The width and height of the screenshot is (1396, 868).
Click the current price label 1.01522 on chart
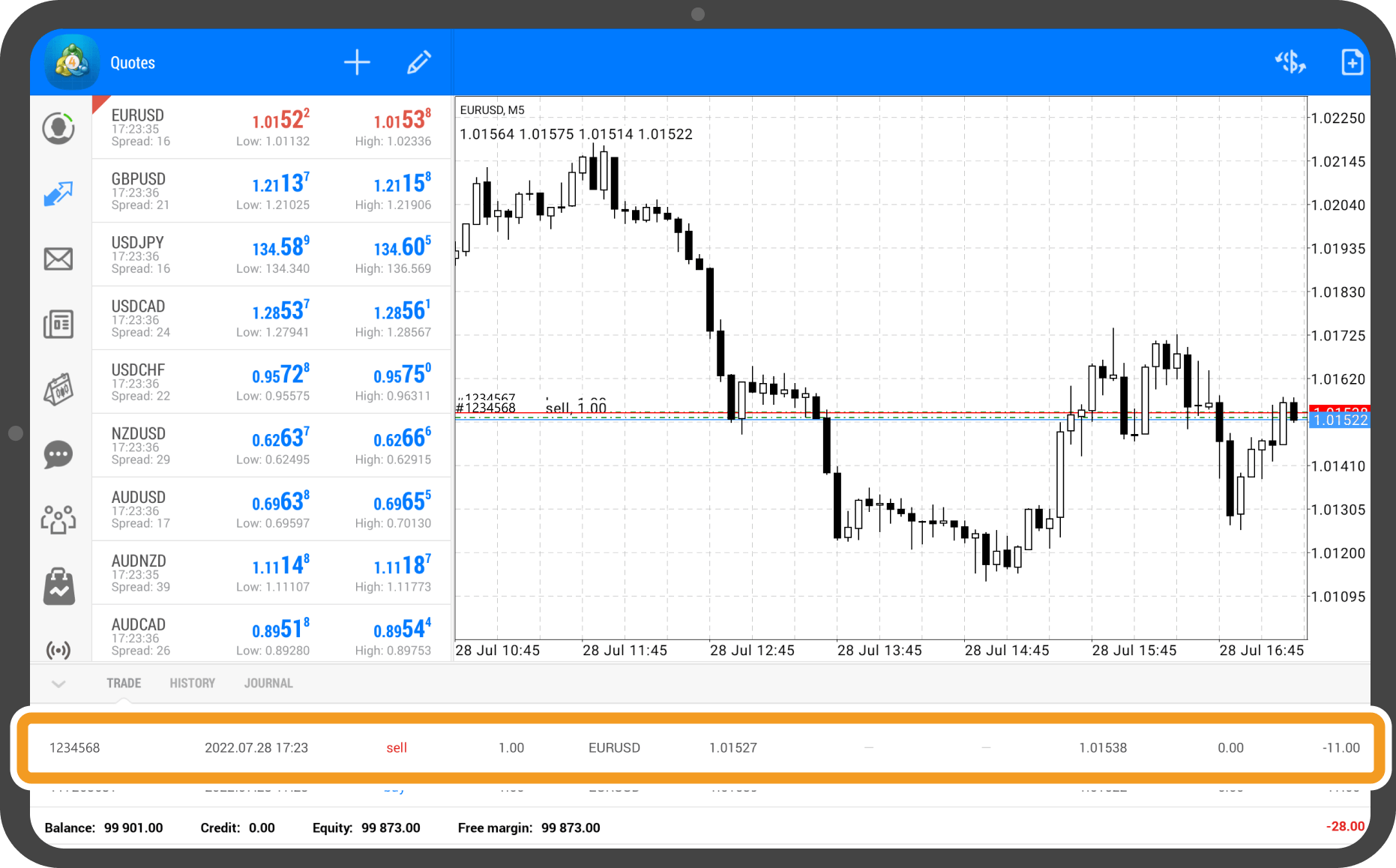pyautogui.click(x=1340, y=421)
